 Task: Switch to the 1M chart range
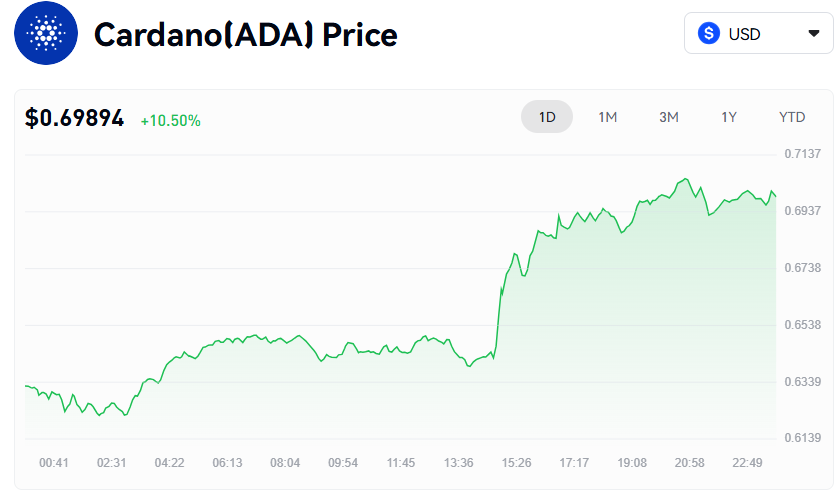(608, 117)
